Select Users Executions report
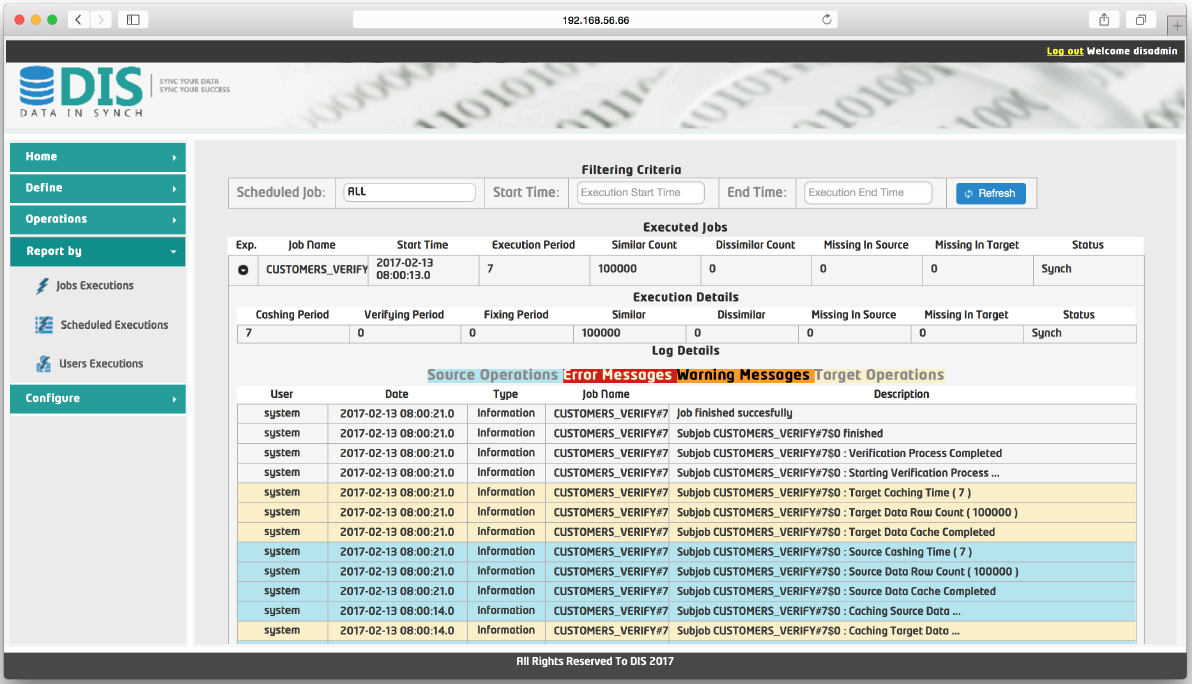This screenshot has height=684, width=1192. click(x=101, y=364)
